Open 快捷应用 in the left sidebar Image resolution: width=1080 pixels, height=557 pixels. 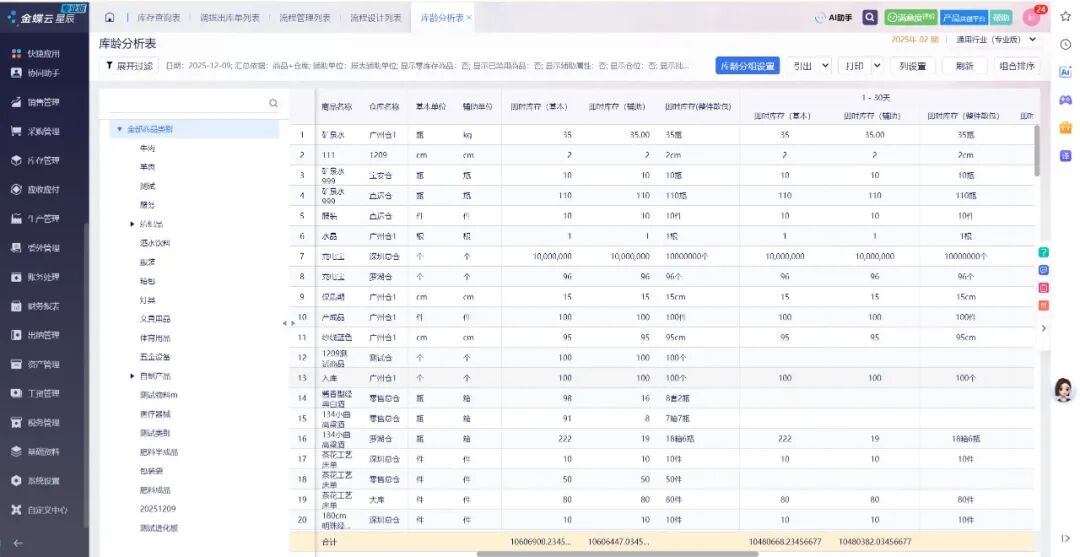(x=37, y=54)
